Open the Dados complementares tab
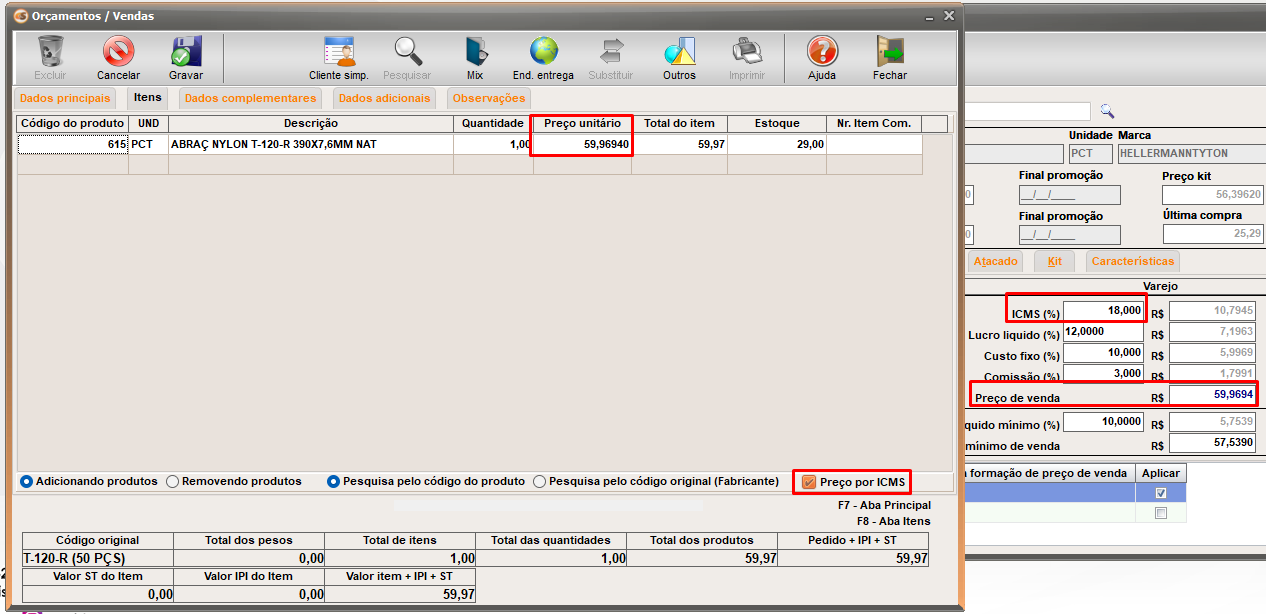Image resolution: width=1266 pixels, height=614 pixels. click(x=251, y=98)
